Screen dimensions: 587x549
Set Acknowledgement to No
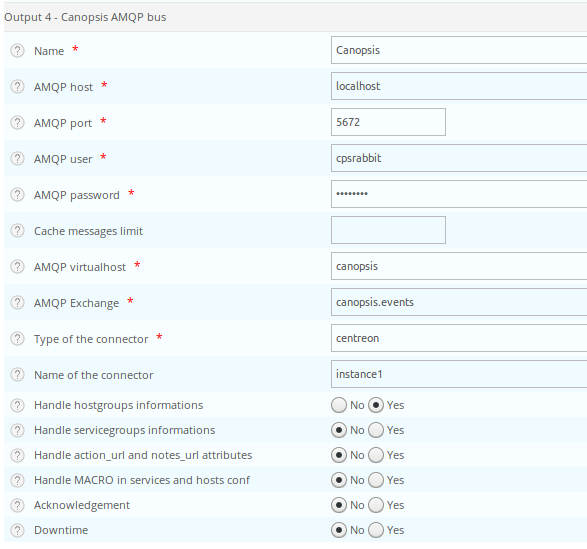pyautogui.click(x=339, y=505)
